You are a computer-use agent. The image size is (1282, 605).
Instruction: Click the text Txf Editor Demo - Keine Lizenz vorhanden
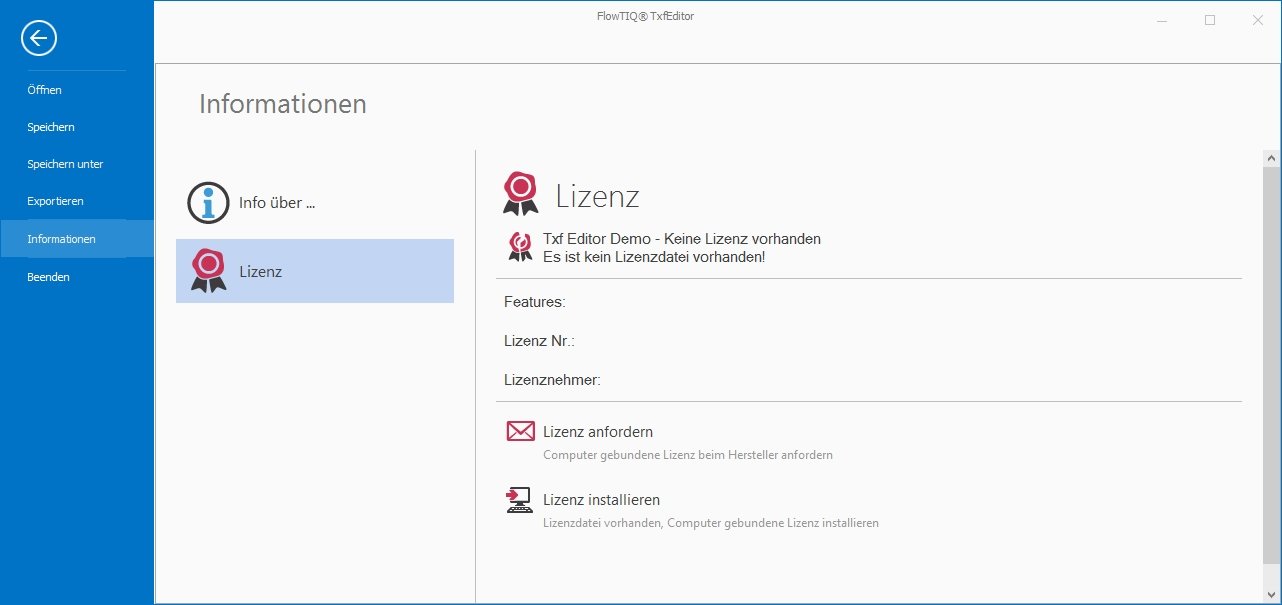pos(681,239)
